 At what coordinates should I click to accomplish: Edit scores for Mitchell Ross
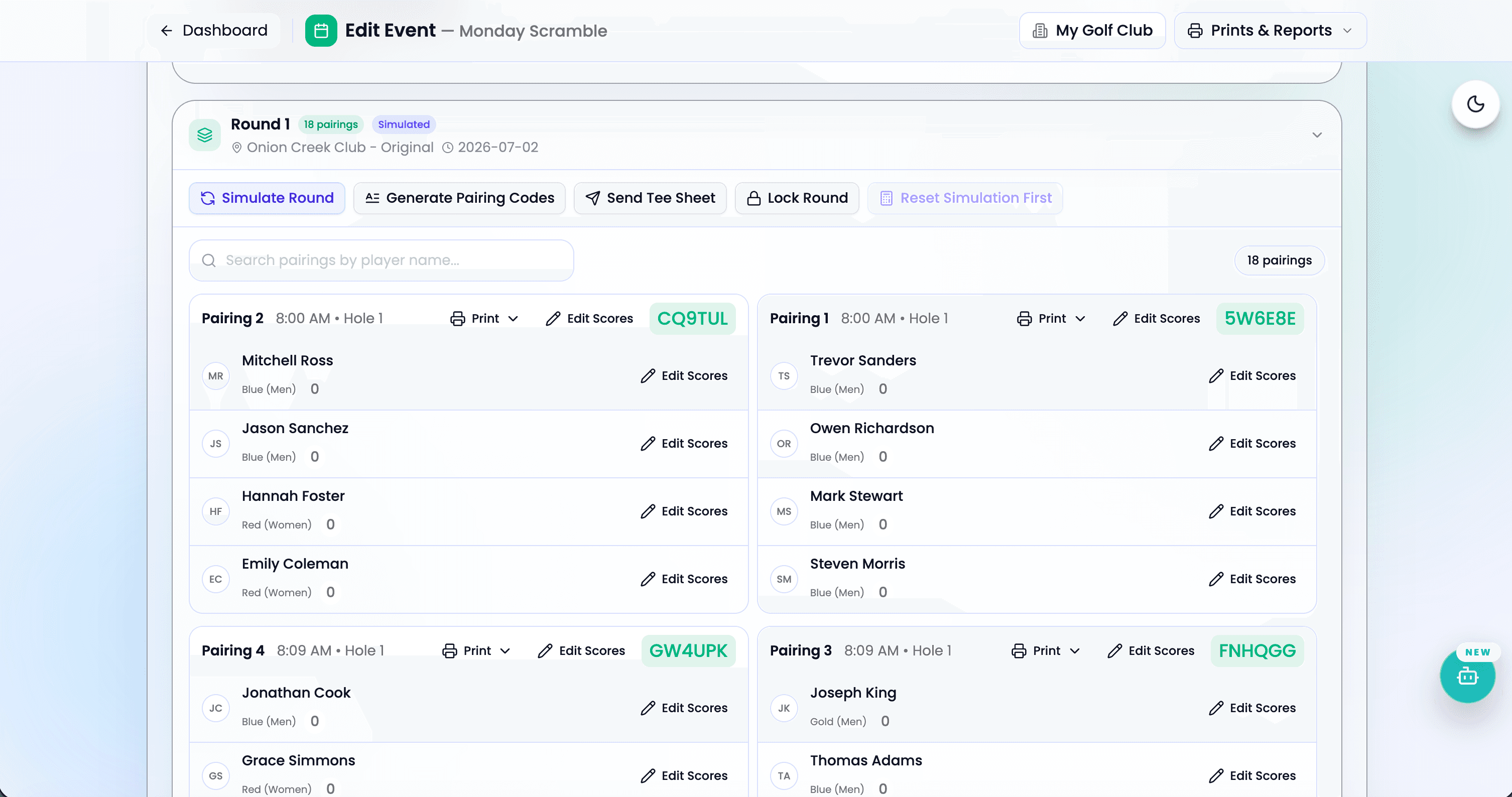click(x=684, y=375)
